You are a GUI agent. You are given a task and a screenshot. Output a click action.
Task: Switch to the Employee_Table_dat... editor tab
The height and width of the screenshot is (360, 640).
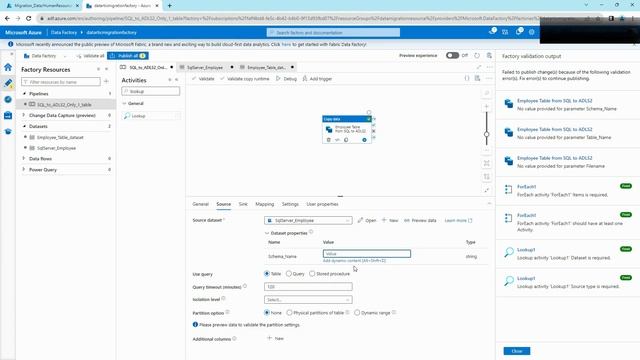point(267,67)
